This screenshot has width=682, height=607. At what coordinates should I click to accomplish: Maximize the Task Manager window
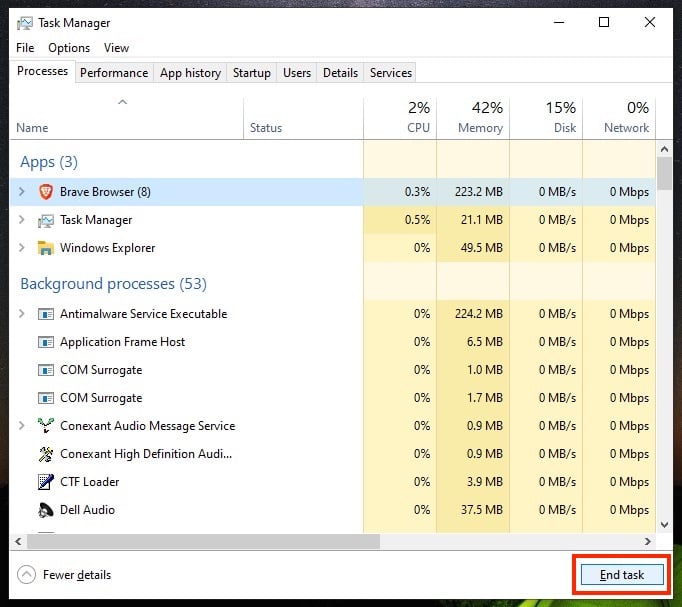[604, 22]
